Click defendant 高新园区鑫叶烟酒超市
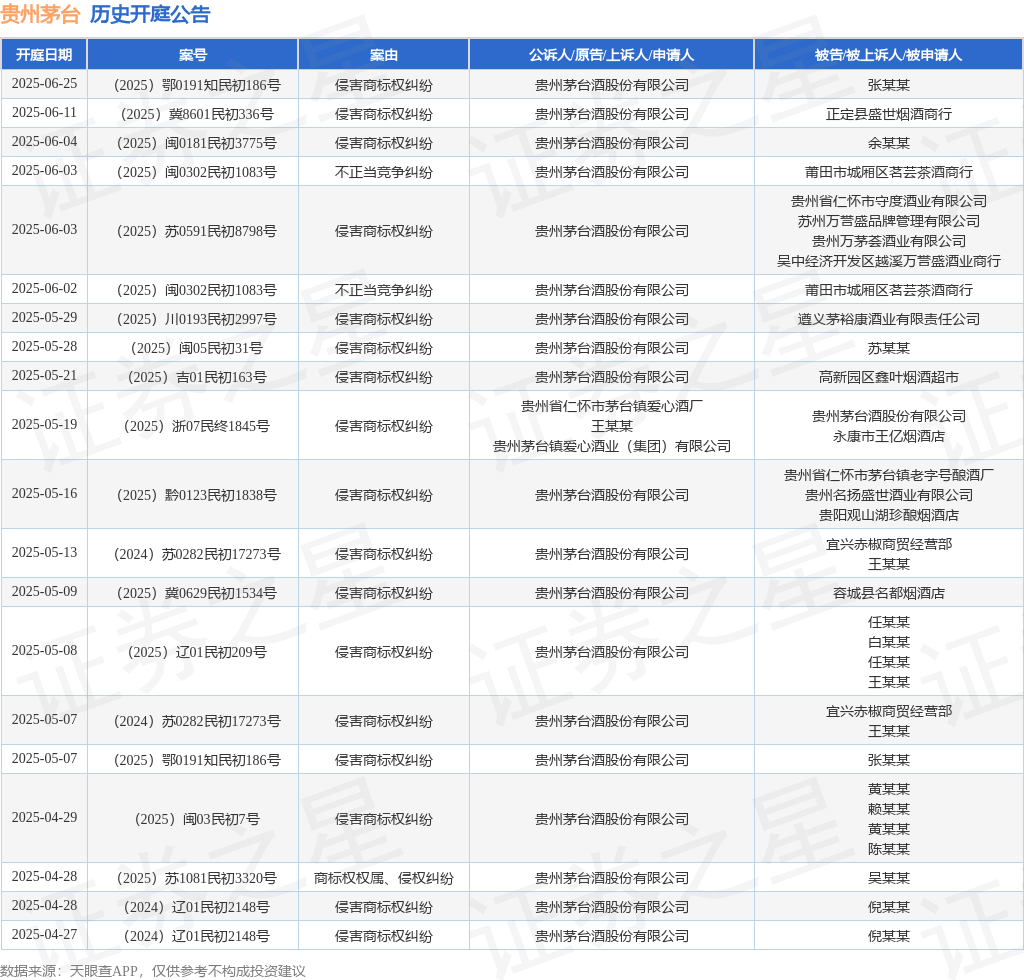This screenshot has width=1024, height=980. 888,377
